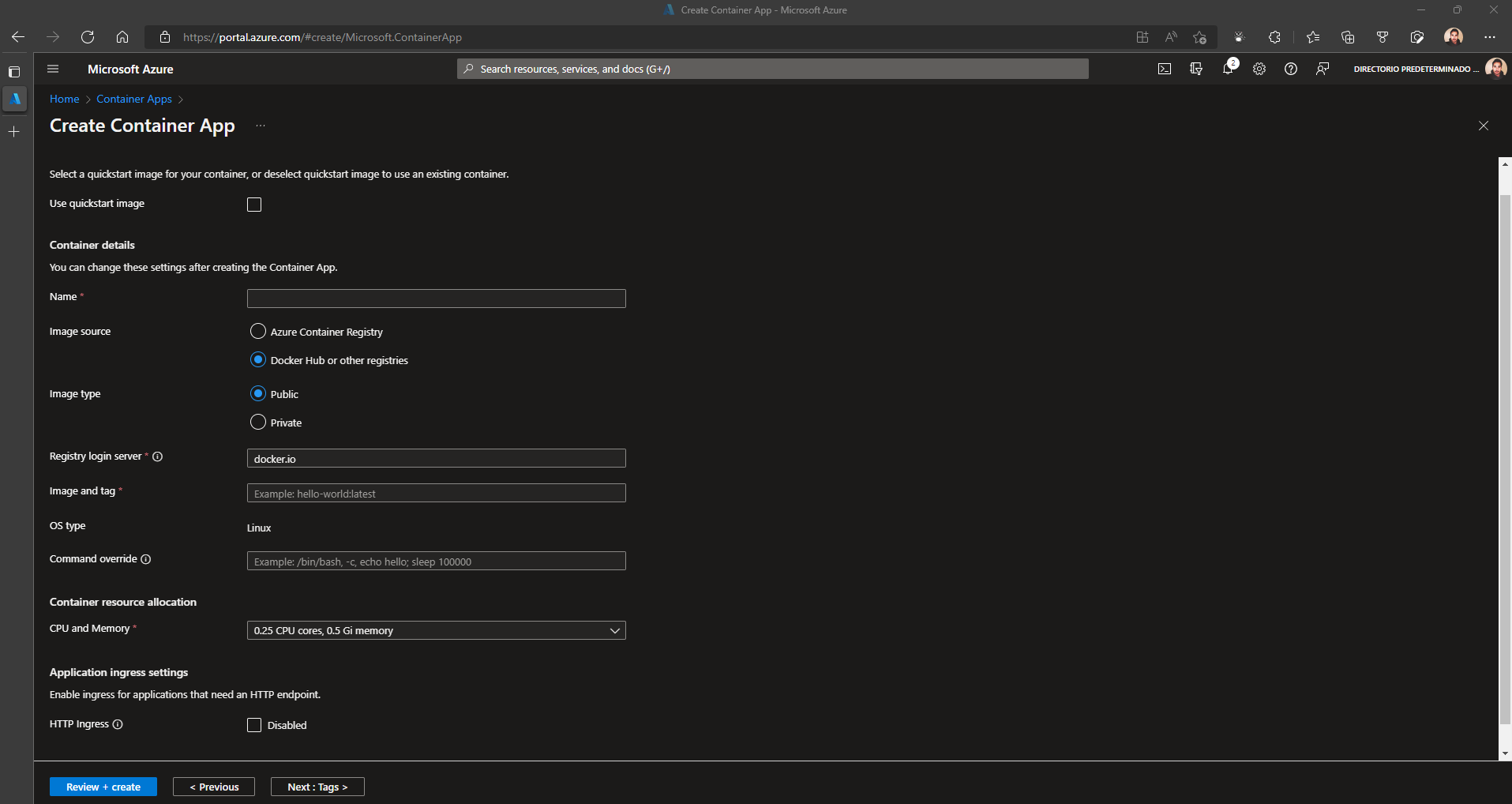
Task: Open the ellipsis menu beside Create Container App
Action: click(x=261, y=125)
